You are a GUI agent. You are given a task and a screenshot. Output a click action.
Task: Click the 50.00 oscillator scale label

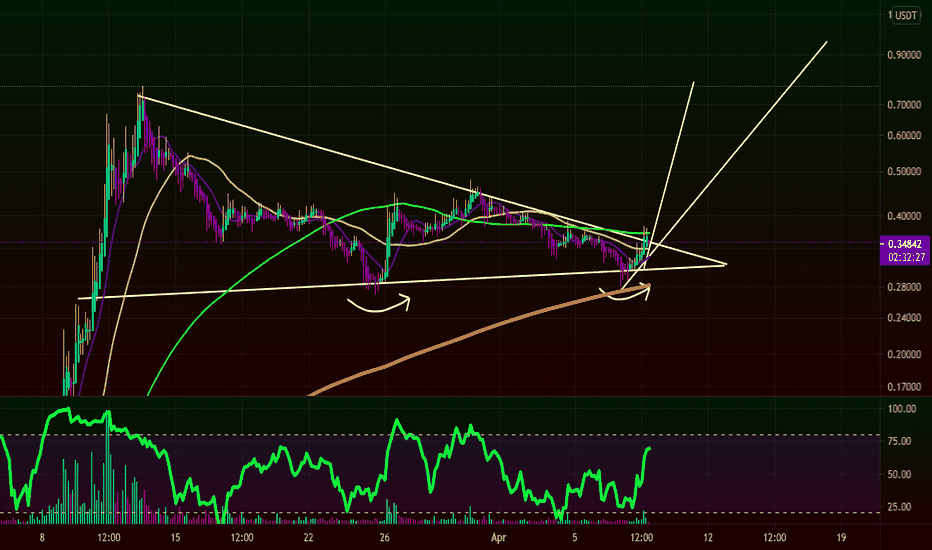[x=899, y=474]
